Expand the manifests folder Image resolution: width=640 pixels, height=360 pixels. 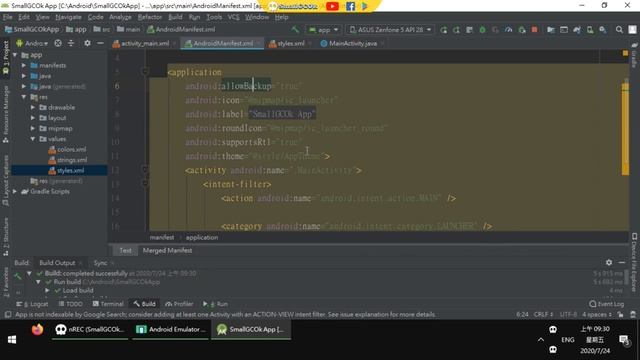pyautogui.click(x=24, y=65)
